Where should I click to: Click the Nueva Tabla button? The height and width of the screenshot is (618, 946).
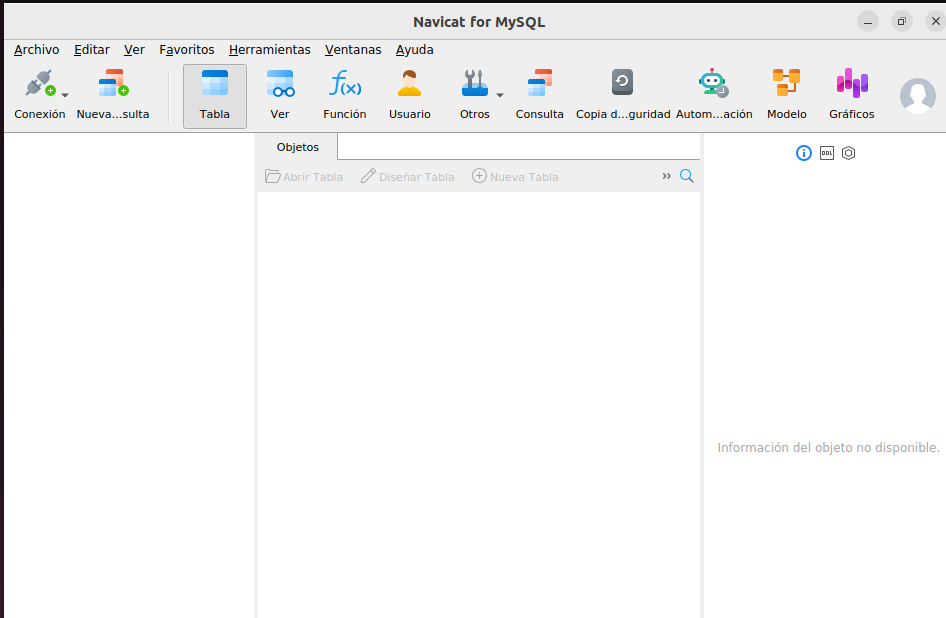point(515,176)
